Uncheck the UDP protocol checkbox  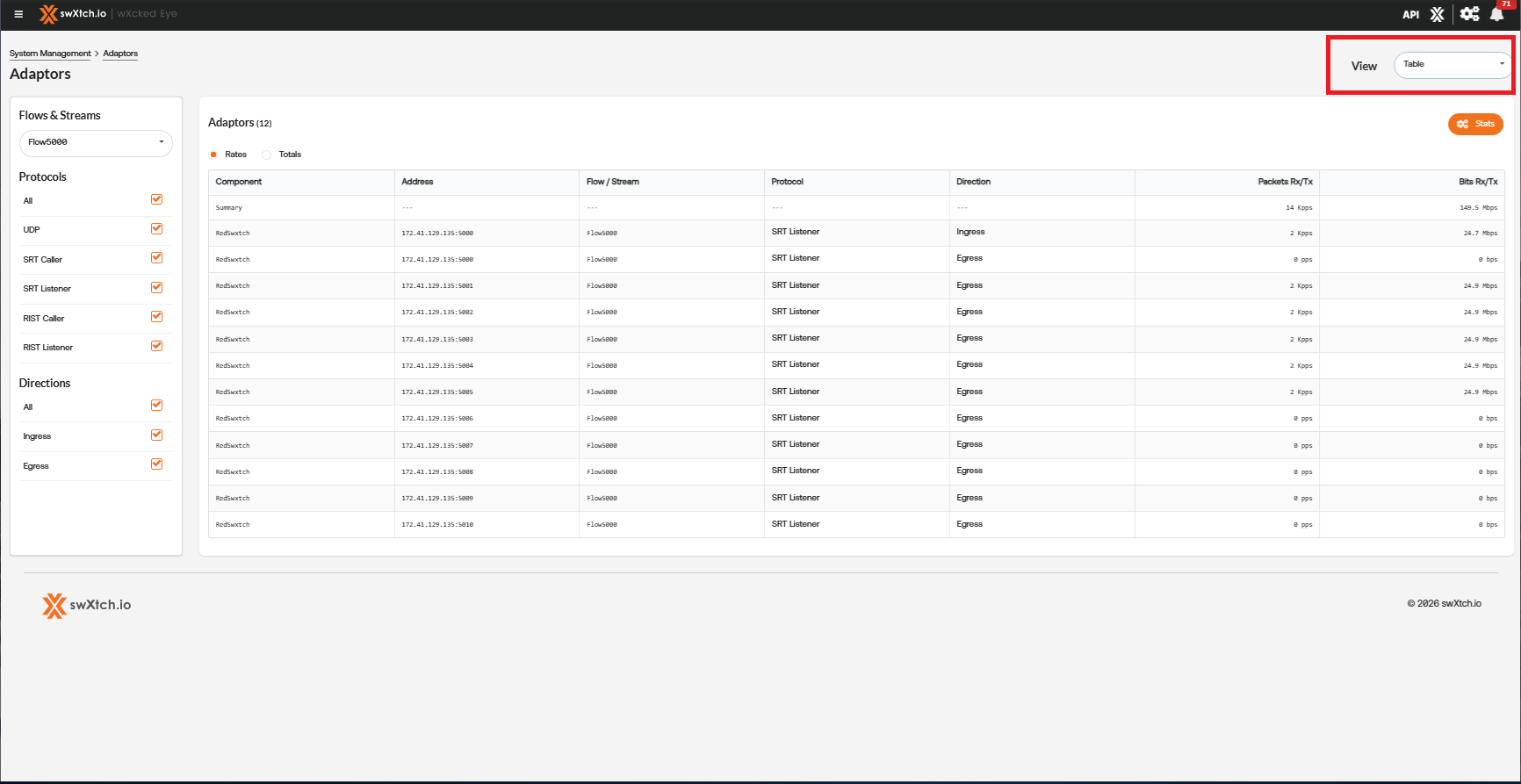pos(156,229)
